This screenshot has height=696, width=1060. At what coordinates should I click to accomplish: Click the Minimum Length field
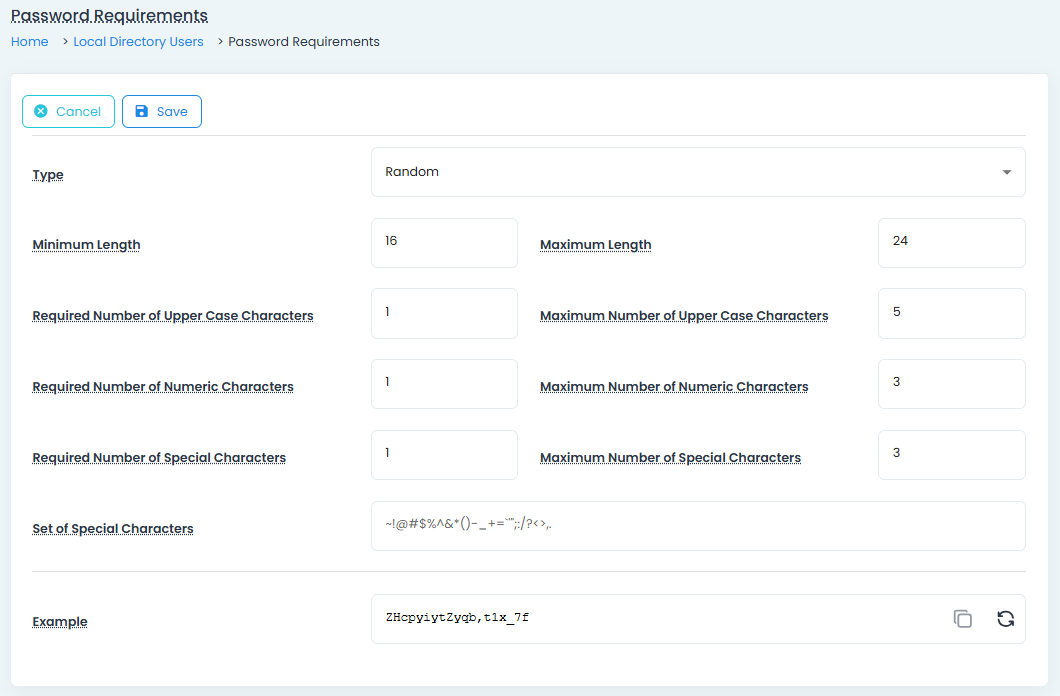(444, 243)
